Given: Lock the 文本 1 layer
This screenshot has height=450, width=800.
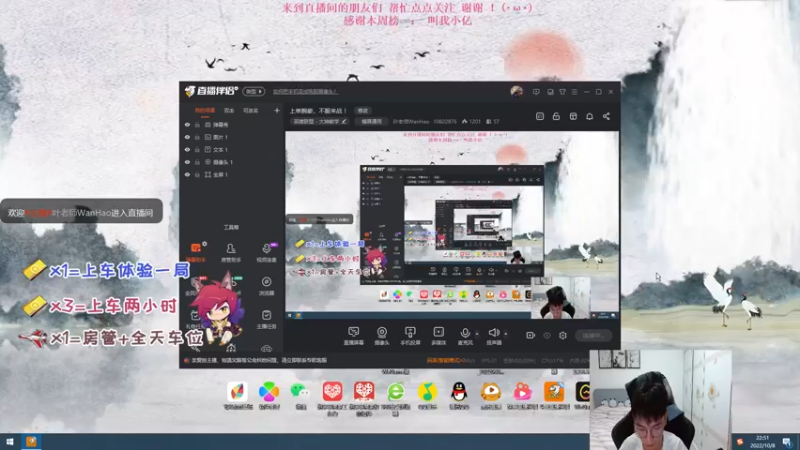Looking at the screenshot, I should [x=197, y=149].
